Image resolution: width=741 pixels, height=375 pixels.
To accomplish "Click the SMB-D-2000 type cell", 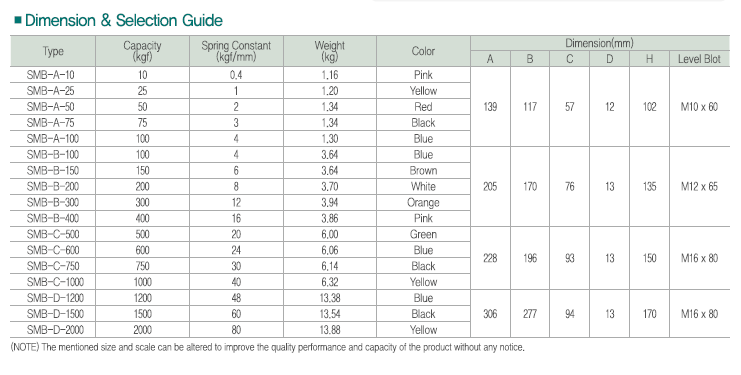I will point(53,330).
